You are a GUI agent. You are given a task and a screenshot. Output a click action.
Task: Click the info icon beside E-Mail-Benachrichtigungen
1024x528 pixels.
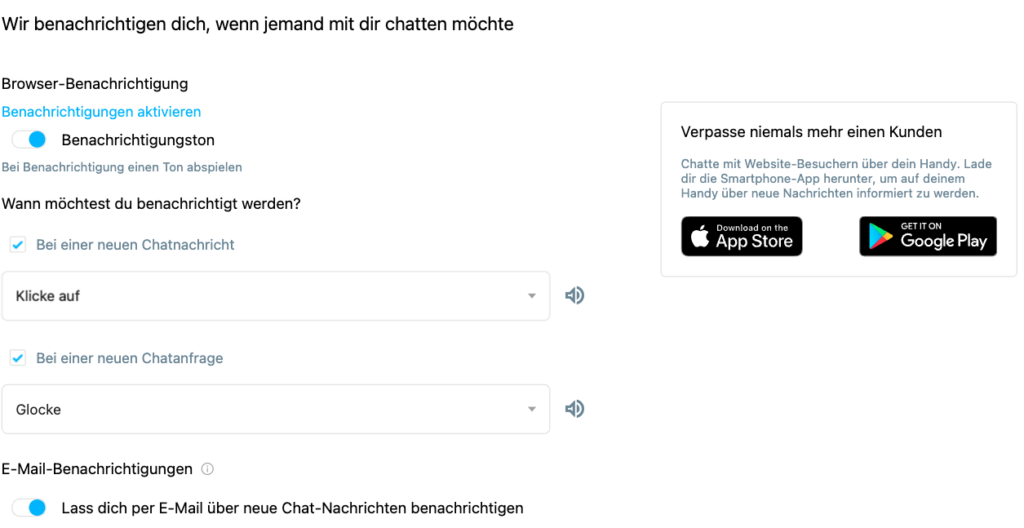pyautogui.click(x=208, y=469)
